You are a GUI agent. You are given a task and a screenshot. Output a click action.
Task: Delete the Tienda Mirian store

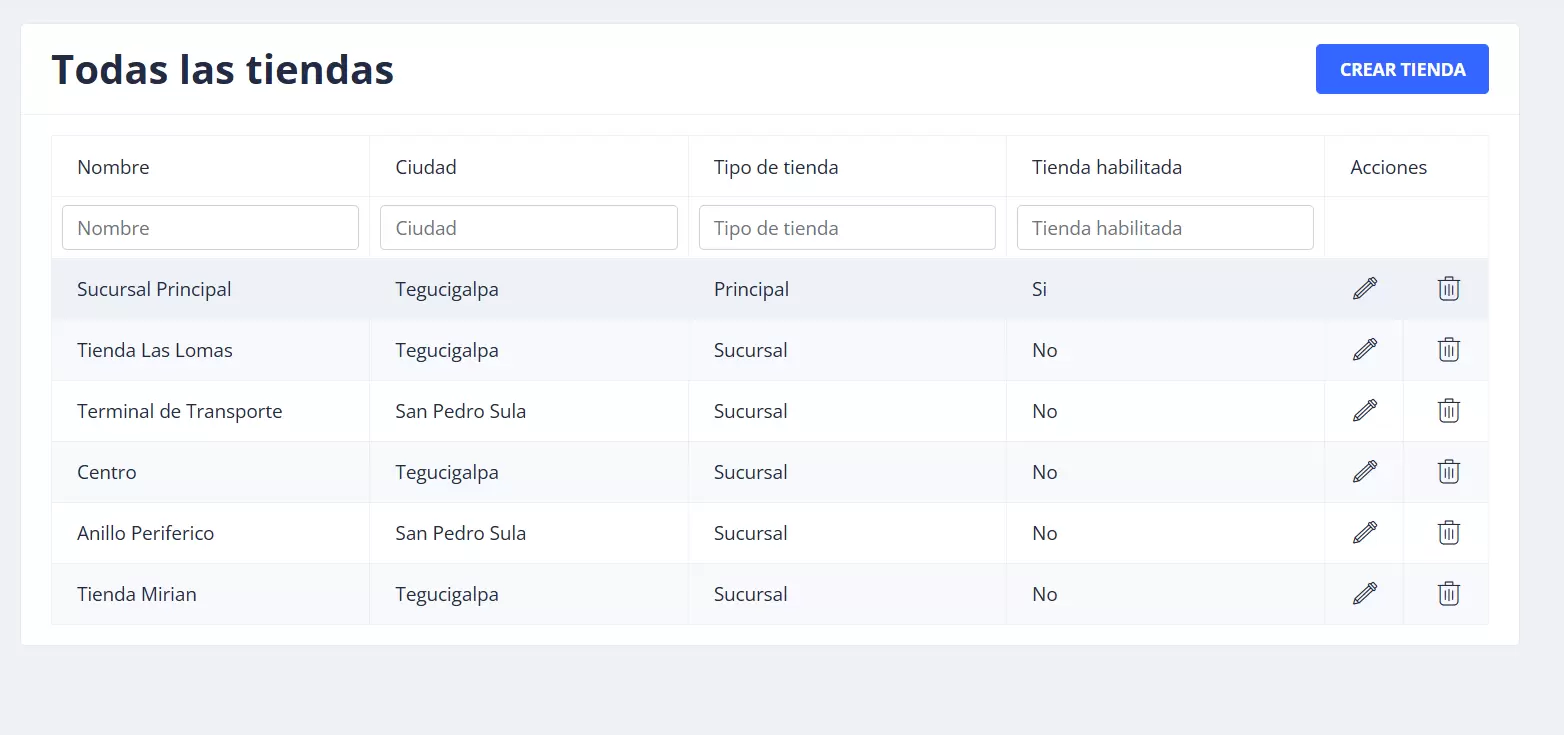pos(1448,594)
